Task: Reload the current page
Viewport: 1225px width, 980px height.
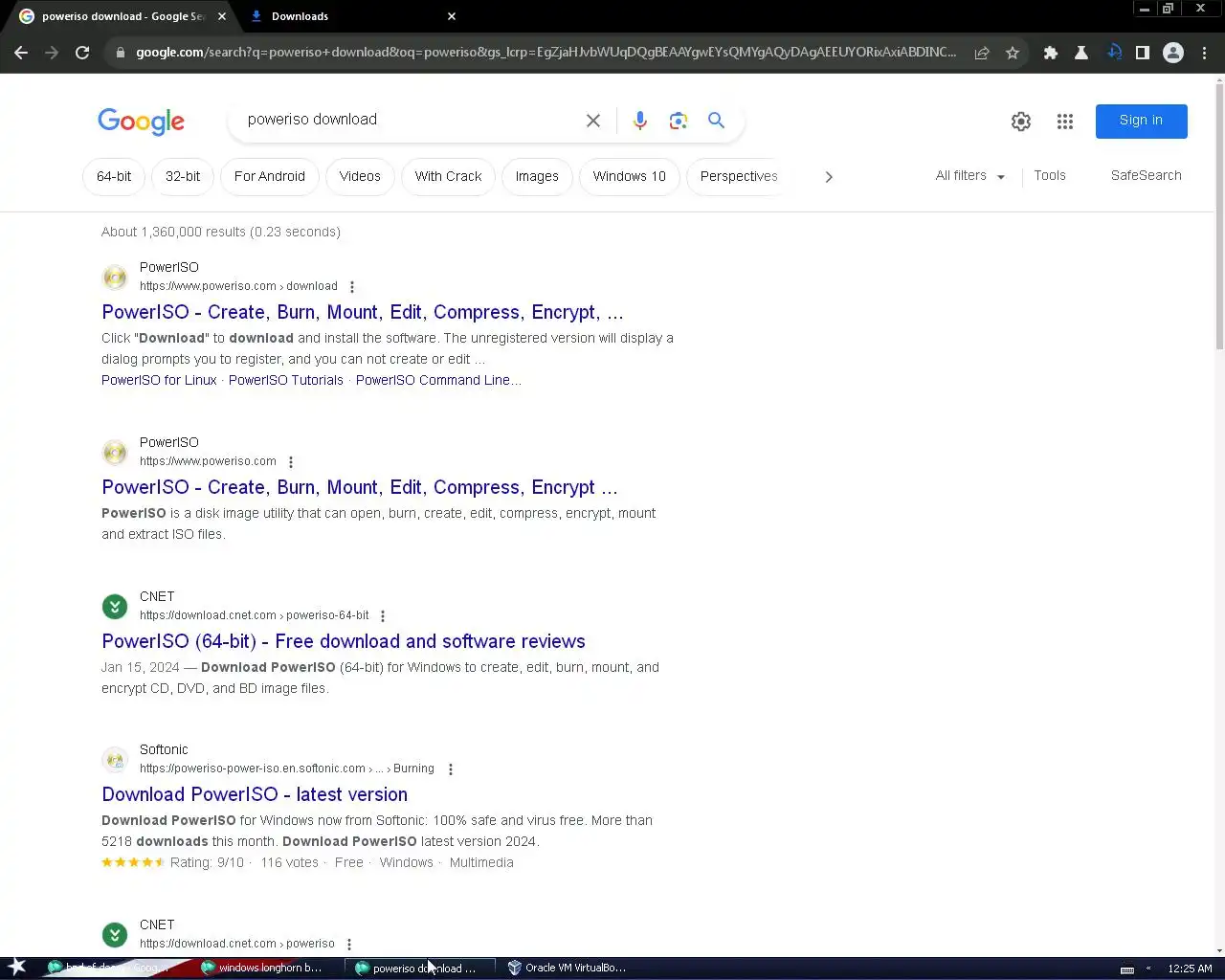Action: [x=82, y=53]
